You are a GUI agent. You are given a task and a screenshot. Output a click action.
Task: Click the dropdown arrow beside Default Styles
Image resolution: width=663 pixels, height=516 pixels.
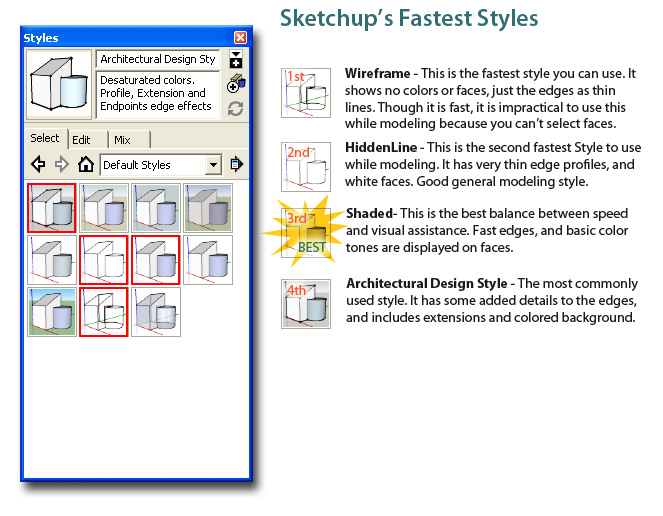click(x=214, y=165)
